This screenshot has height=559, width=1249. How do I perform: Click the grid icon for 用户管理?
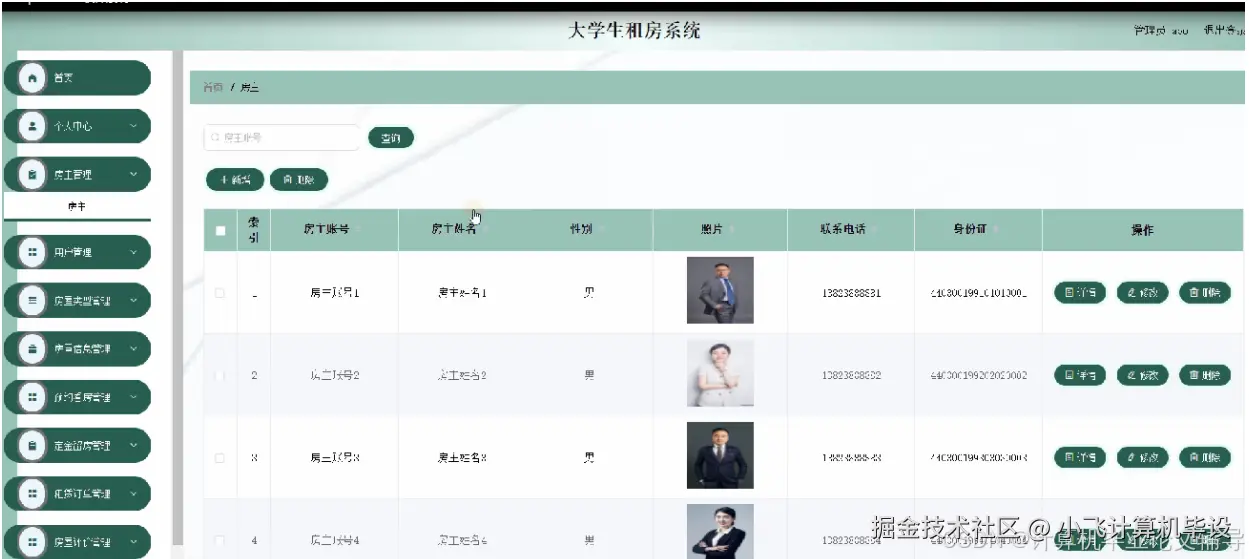(x=32, y=252)
